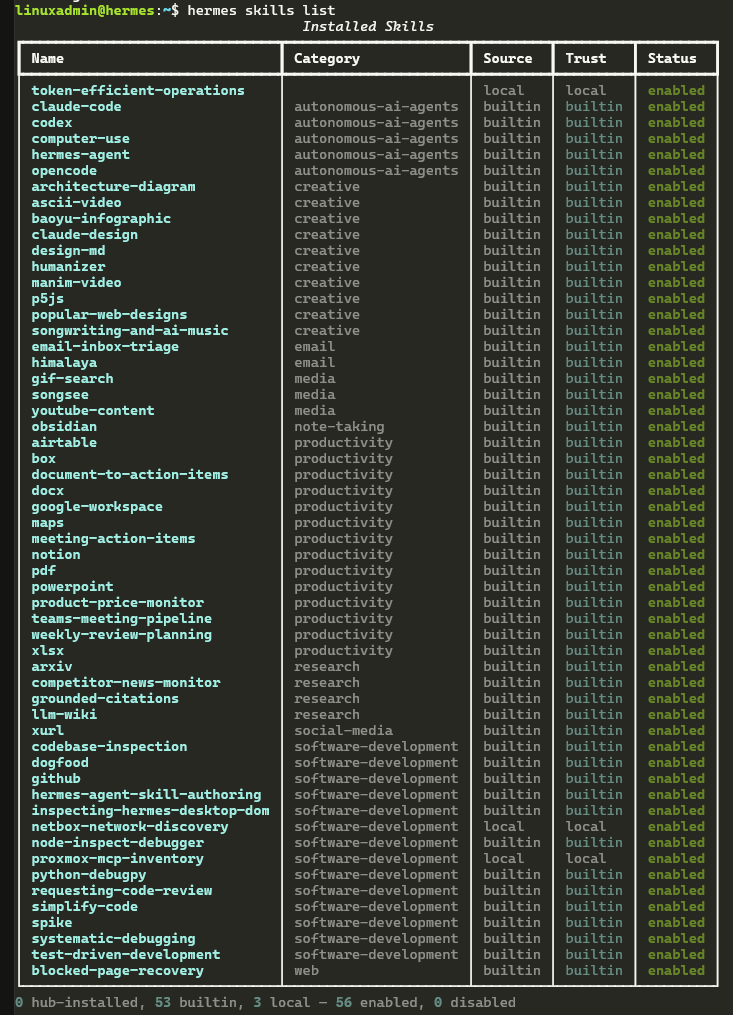Click the obsidian skill name
This screenshot has width=733, height=1015.
click(x=64, y=427)
